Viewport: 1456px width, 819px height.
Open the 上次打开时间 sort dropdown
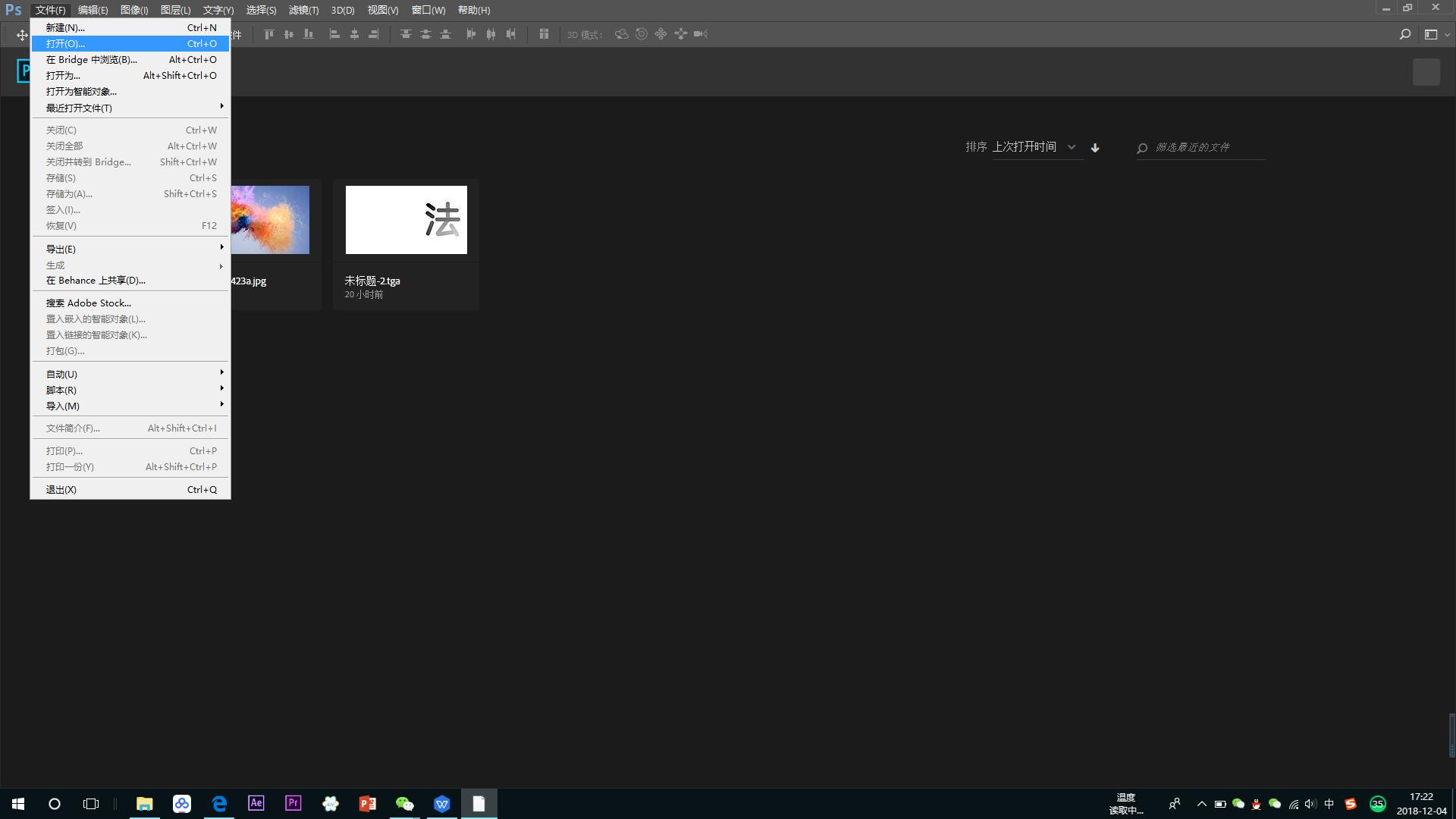pyautogui.click(x=1035, y=147)
